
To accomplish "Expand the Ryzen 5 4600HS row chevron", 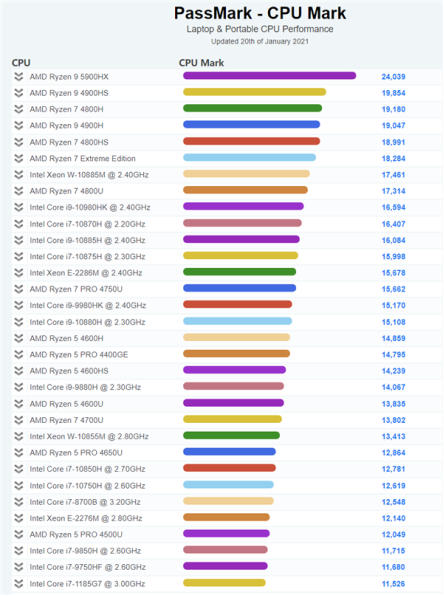I will (x=19, y=371).
